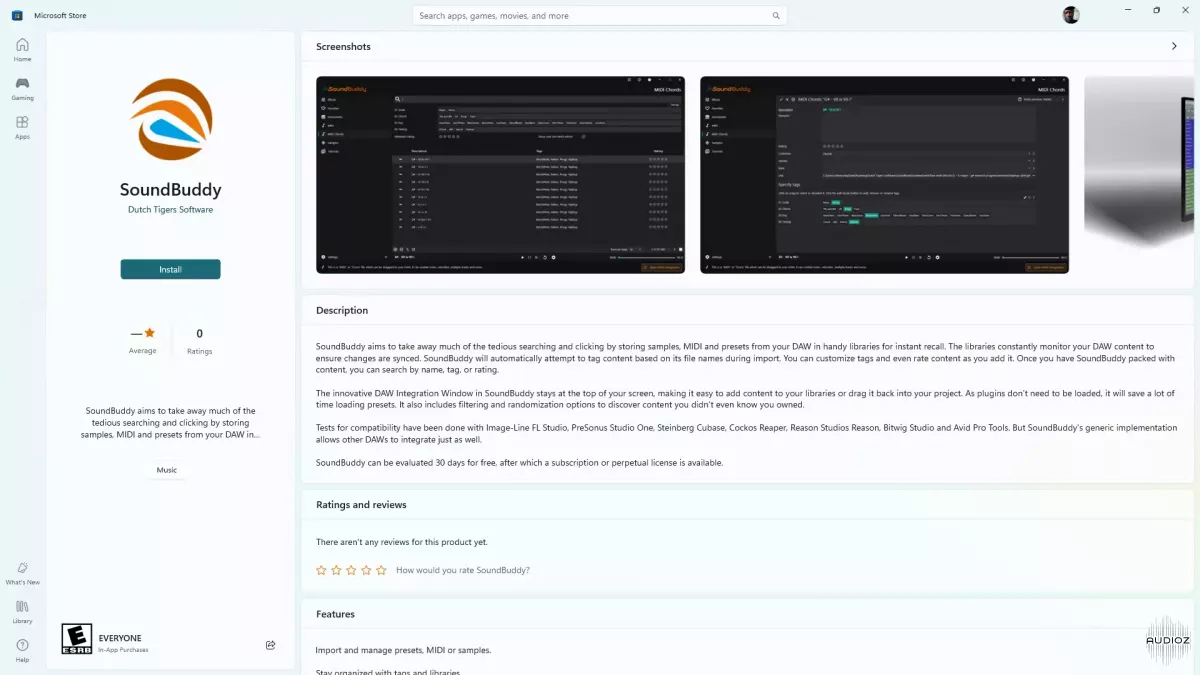Click the "Features" section heading

coord(335,614)
